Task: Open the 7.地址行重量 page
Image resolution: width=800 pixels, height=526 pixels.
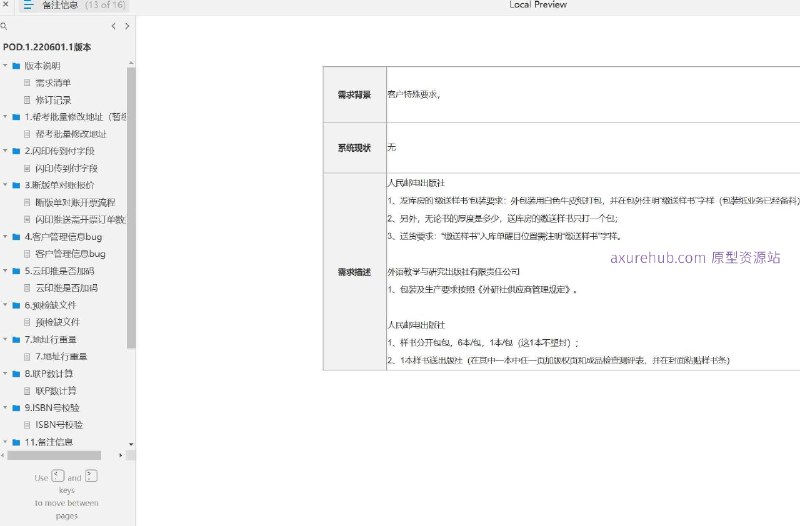Action: click(61, 356)
